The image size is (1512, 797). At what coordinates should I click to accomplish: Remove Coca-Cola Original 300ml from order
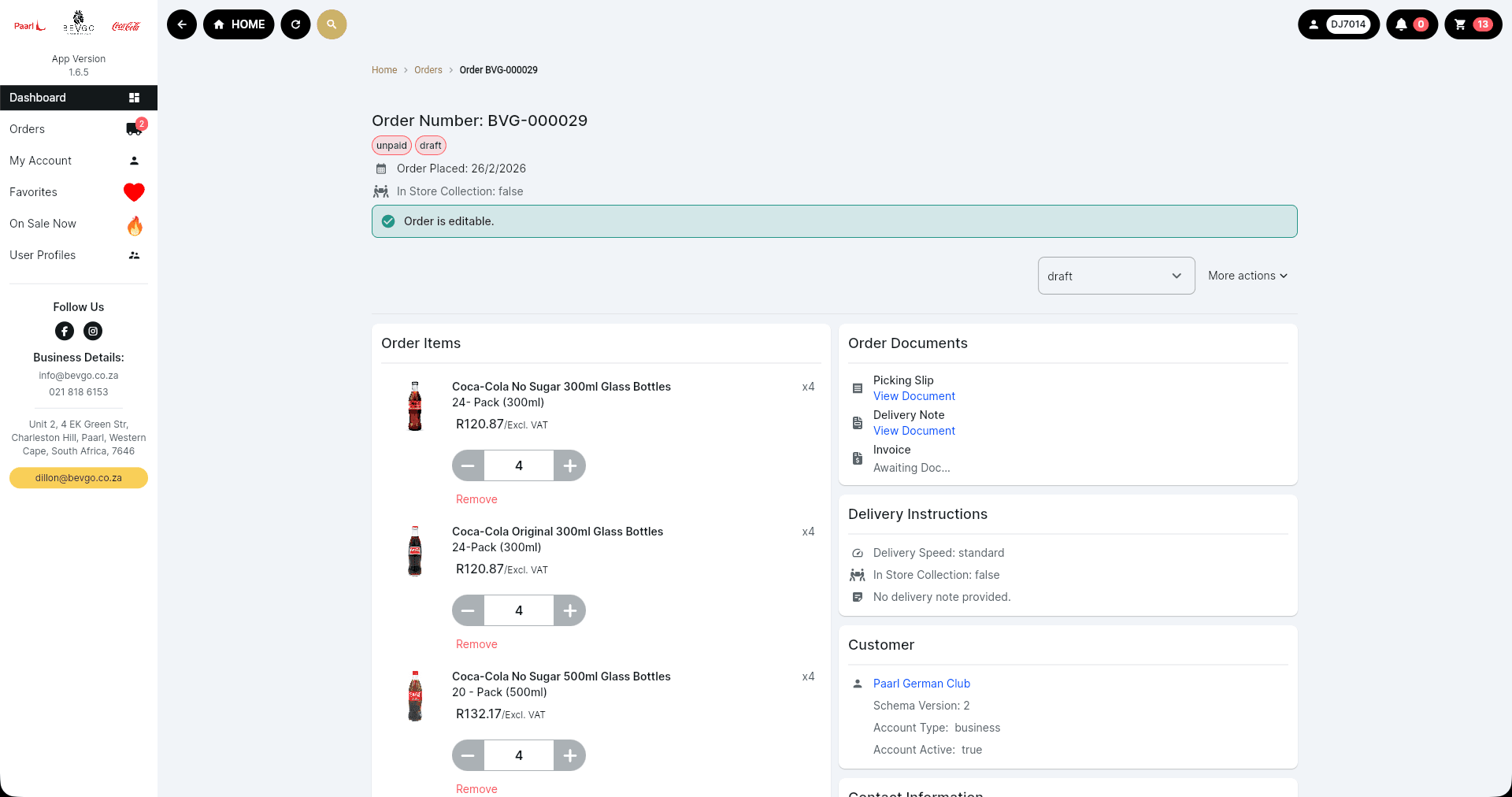476,644
